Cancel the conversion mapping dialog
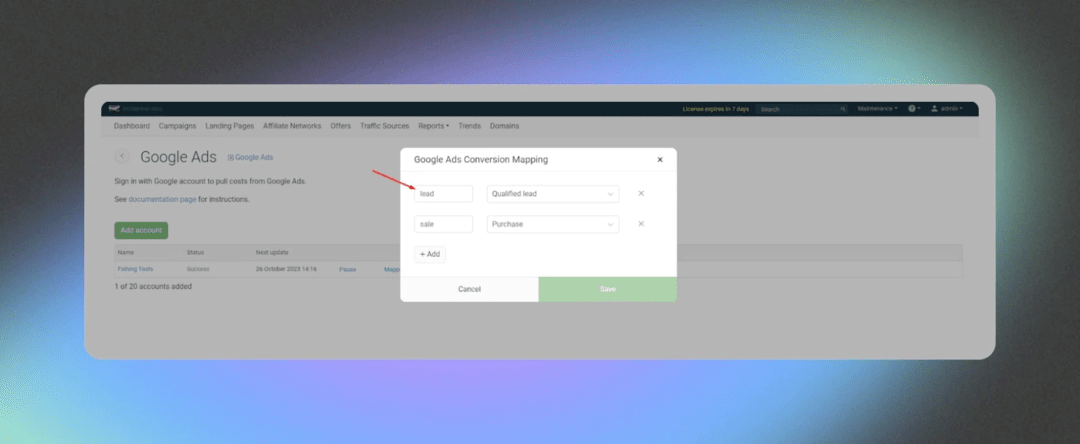The width and height of the screenshot is (1080, 444). [469, 289]
